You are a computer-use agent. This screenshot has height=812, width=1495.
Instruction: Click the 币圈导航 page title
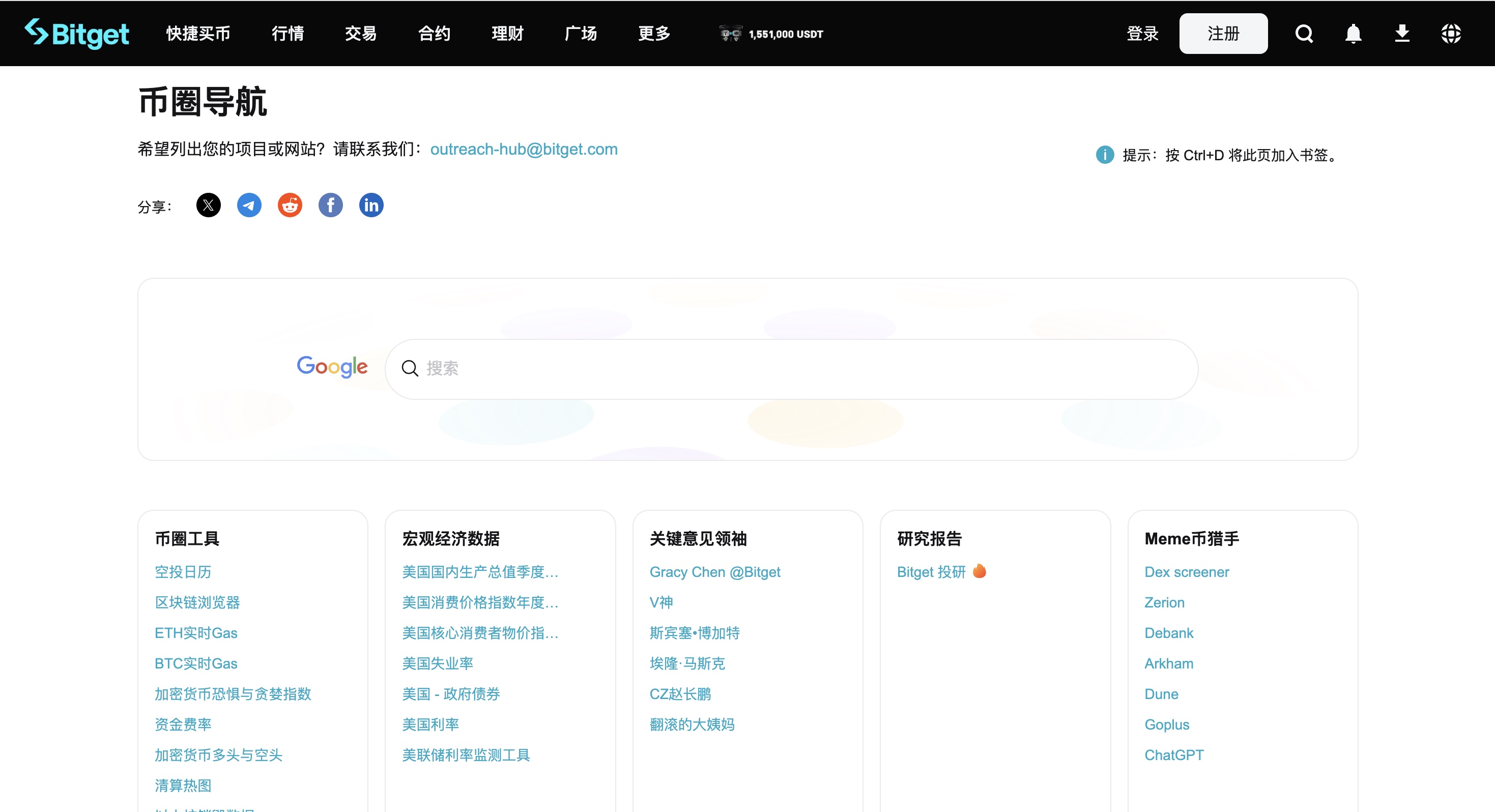(x=203, y=102)
